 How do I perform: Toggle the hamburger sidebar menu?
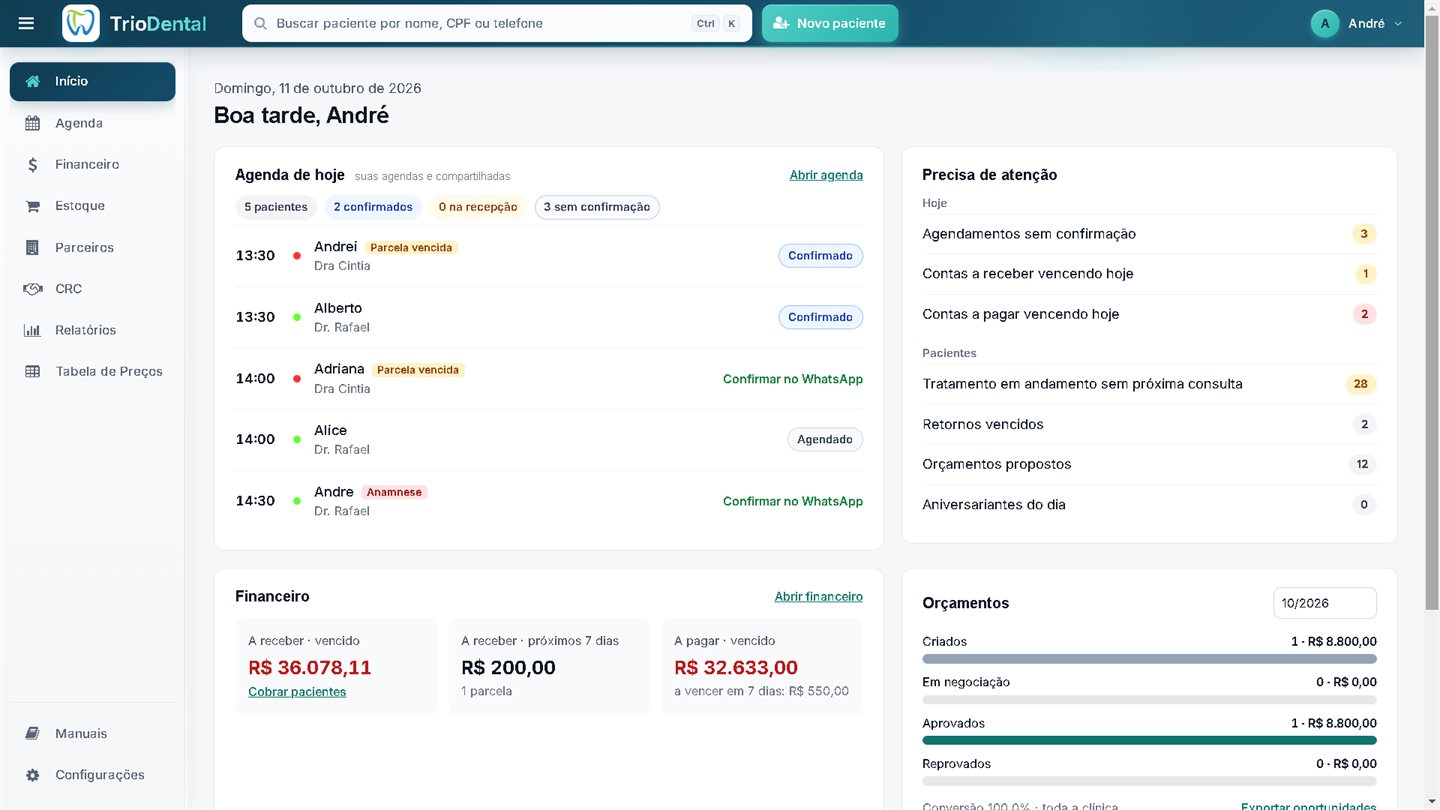26,23
